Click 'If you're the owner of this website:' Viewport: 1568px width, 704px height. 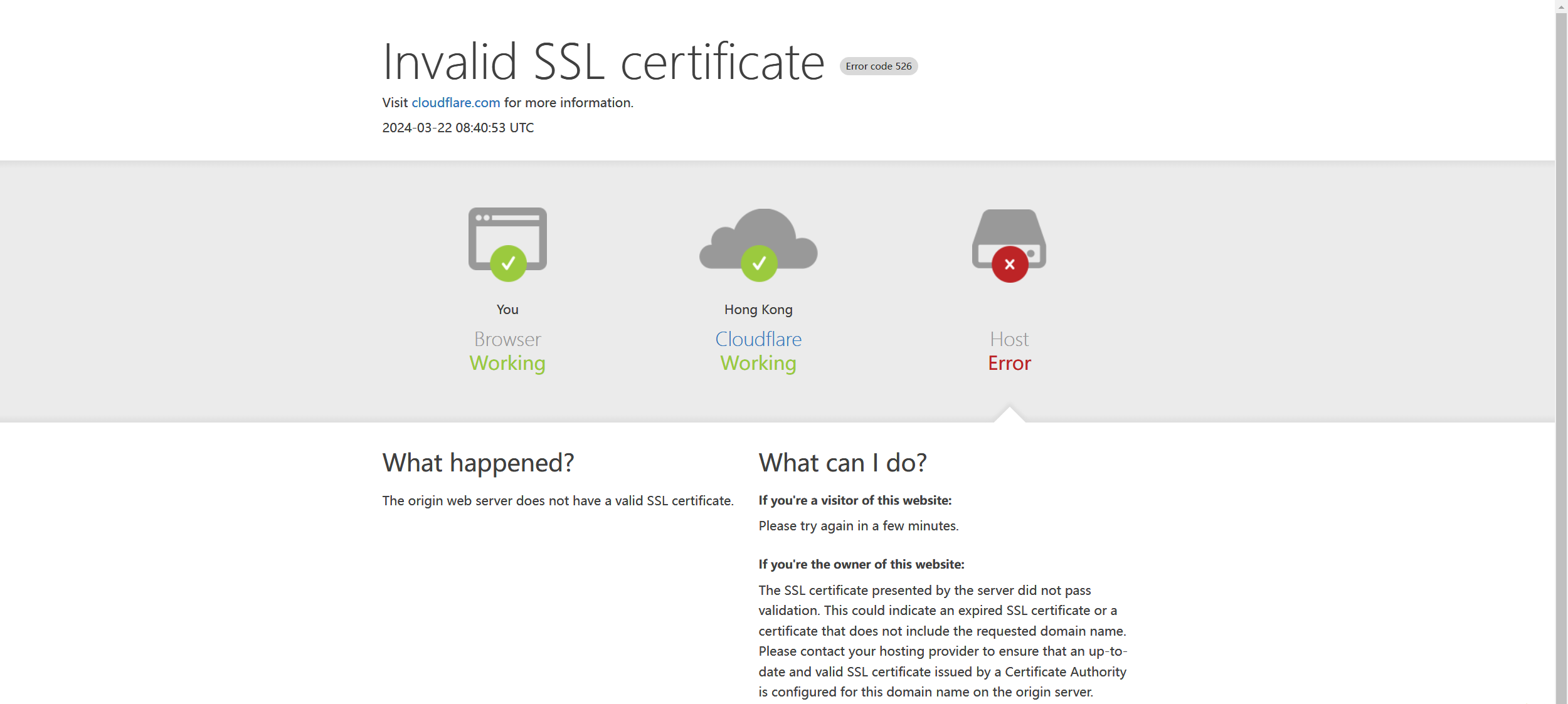click(x=861, y=564)
